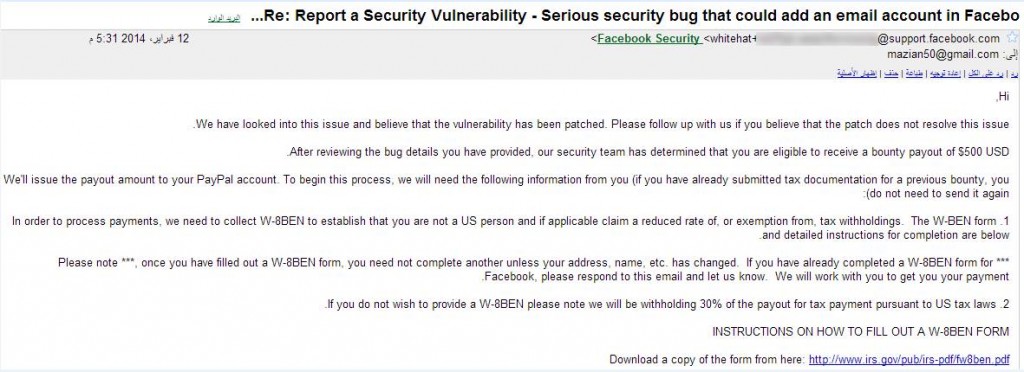Click the Please note W-8BEN paragraph
This screenshot has width=1024, height=372.
[534, 270]
